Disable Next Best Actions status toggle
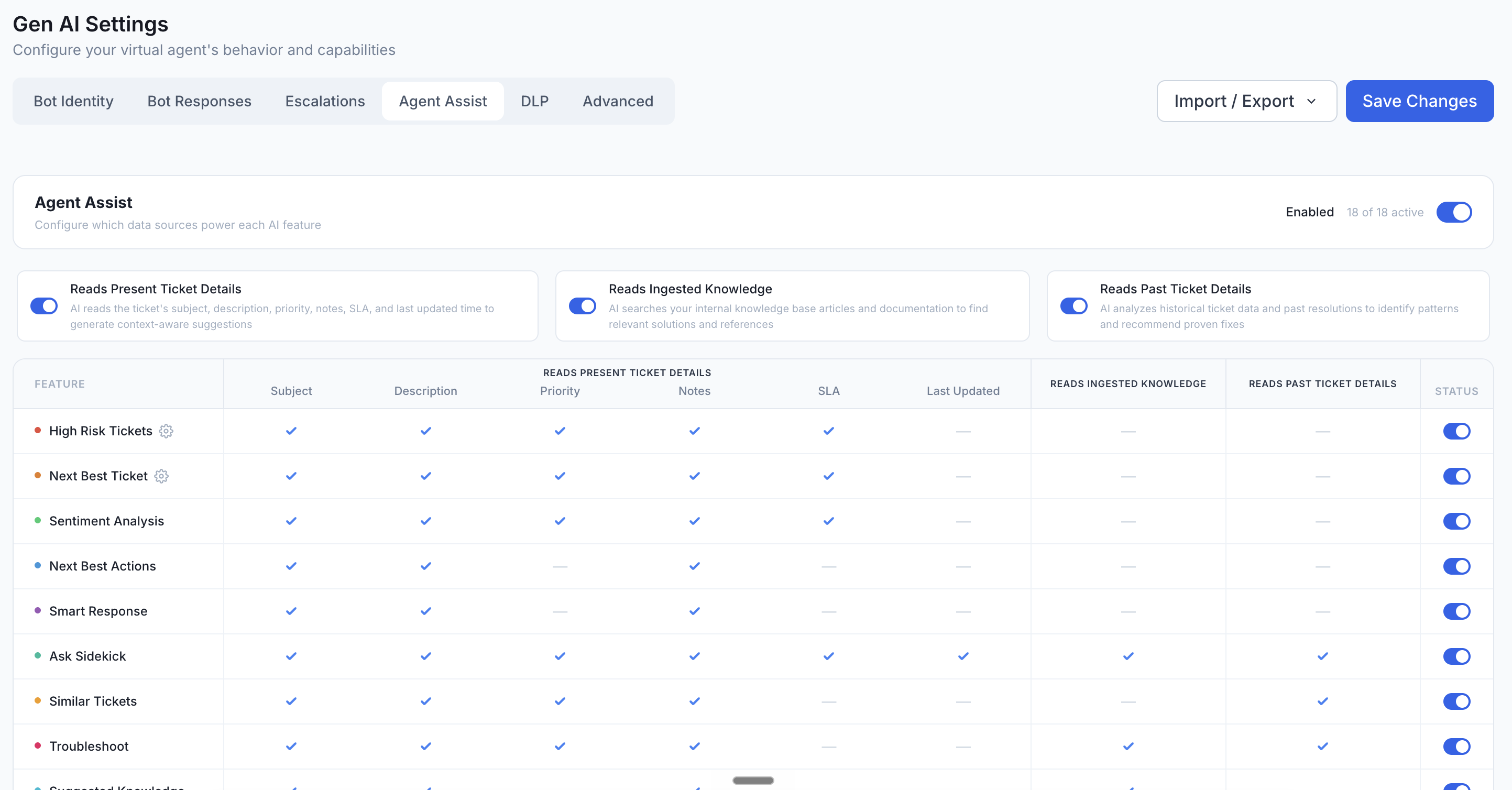 (x=1456, y=566)
